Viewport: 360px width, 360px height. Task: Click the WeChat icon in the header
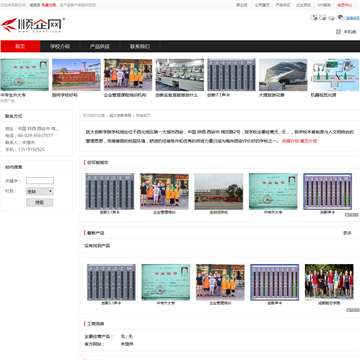pyautogui.click(x=341, y=17)
